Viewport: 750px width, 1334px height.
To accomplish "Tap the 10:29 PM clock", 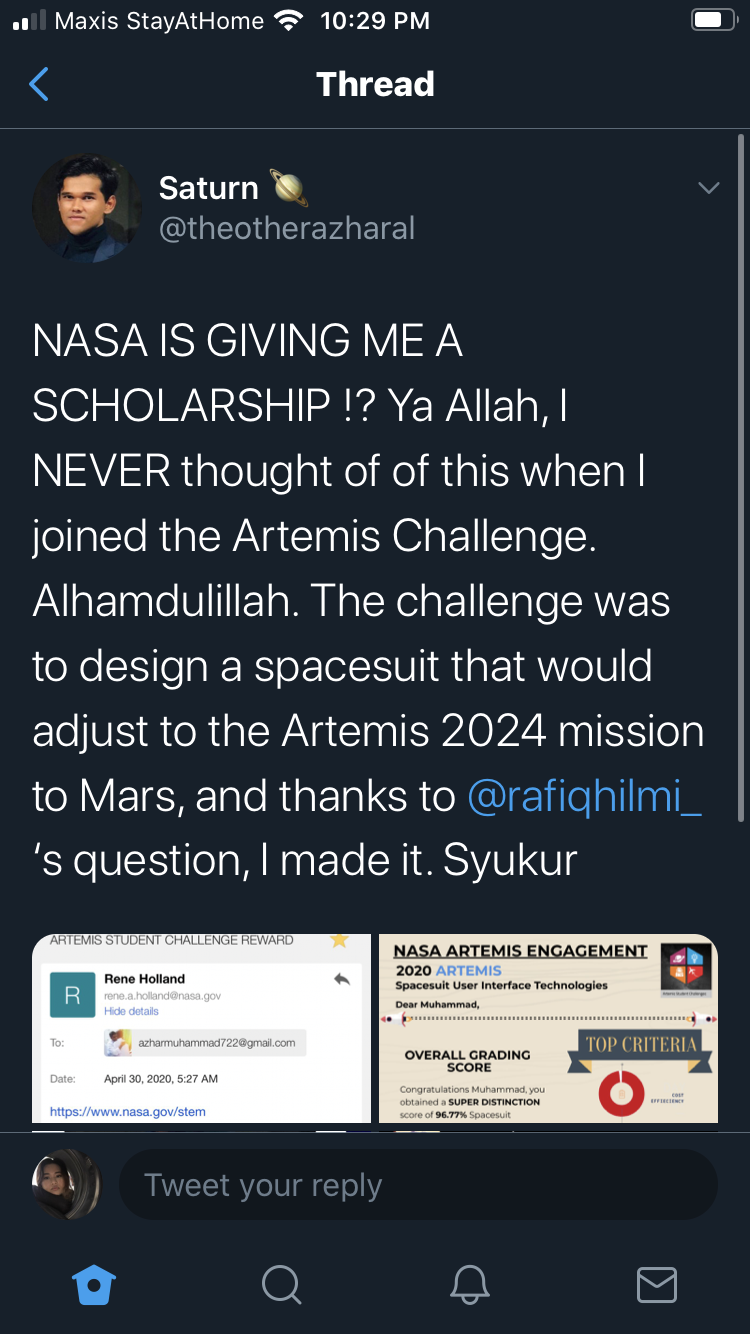I will (x=375, y=21).
